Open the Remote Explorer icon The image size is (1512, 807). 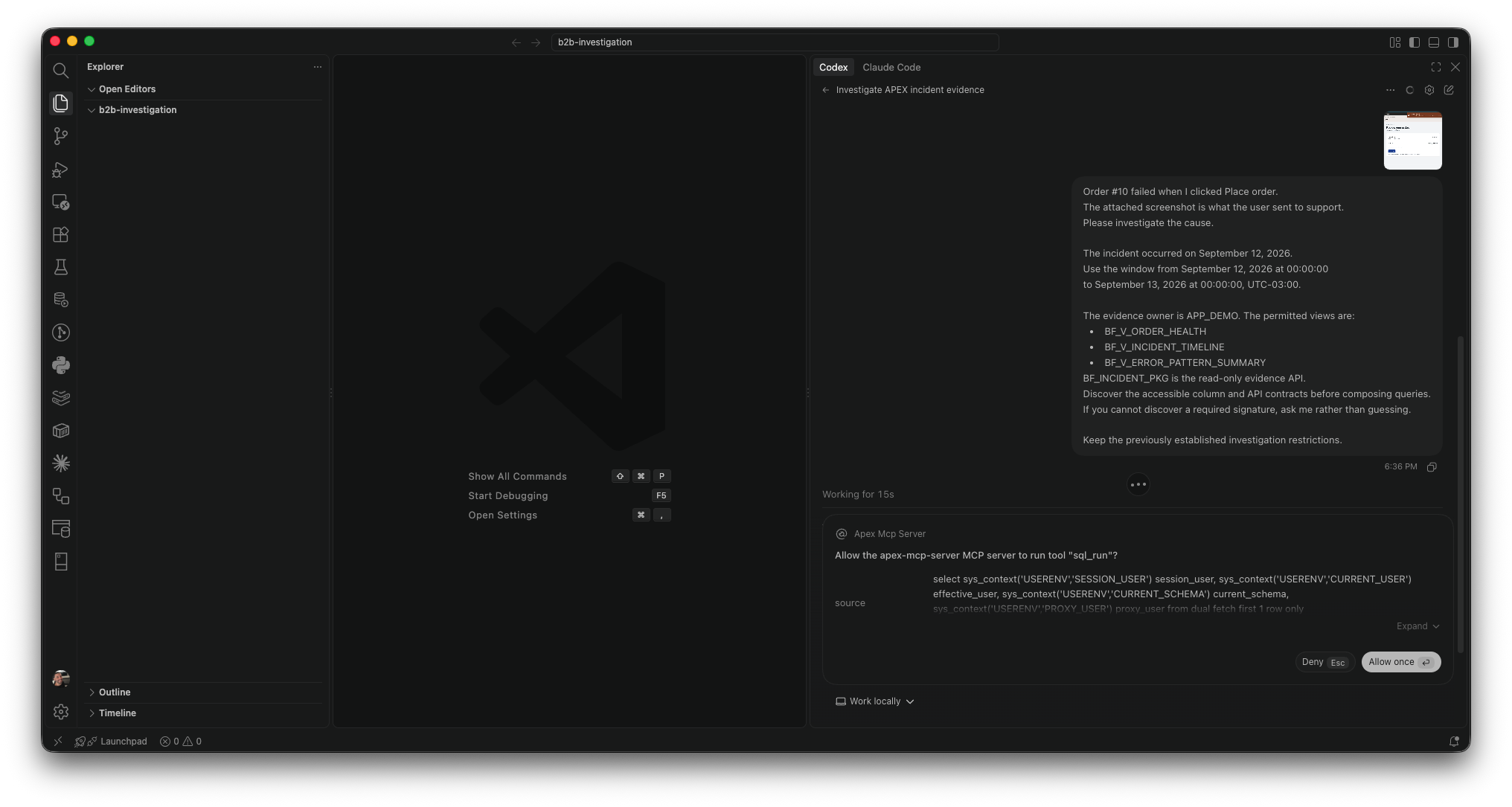coord(61,202)
